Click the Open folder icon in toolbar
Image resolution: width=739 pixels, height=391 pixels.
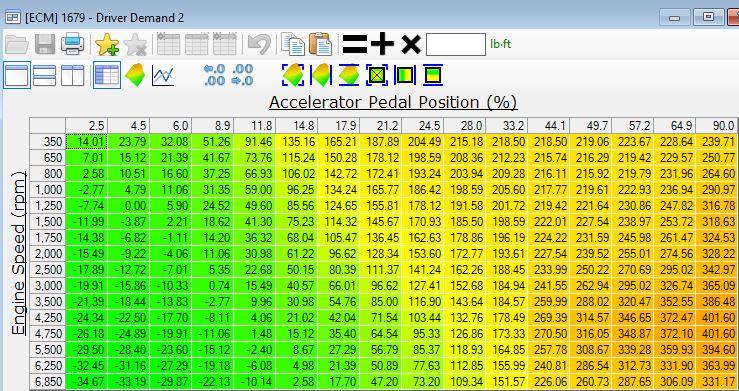pos(17,44)
